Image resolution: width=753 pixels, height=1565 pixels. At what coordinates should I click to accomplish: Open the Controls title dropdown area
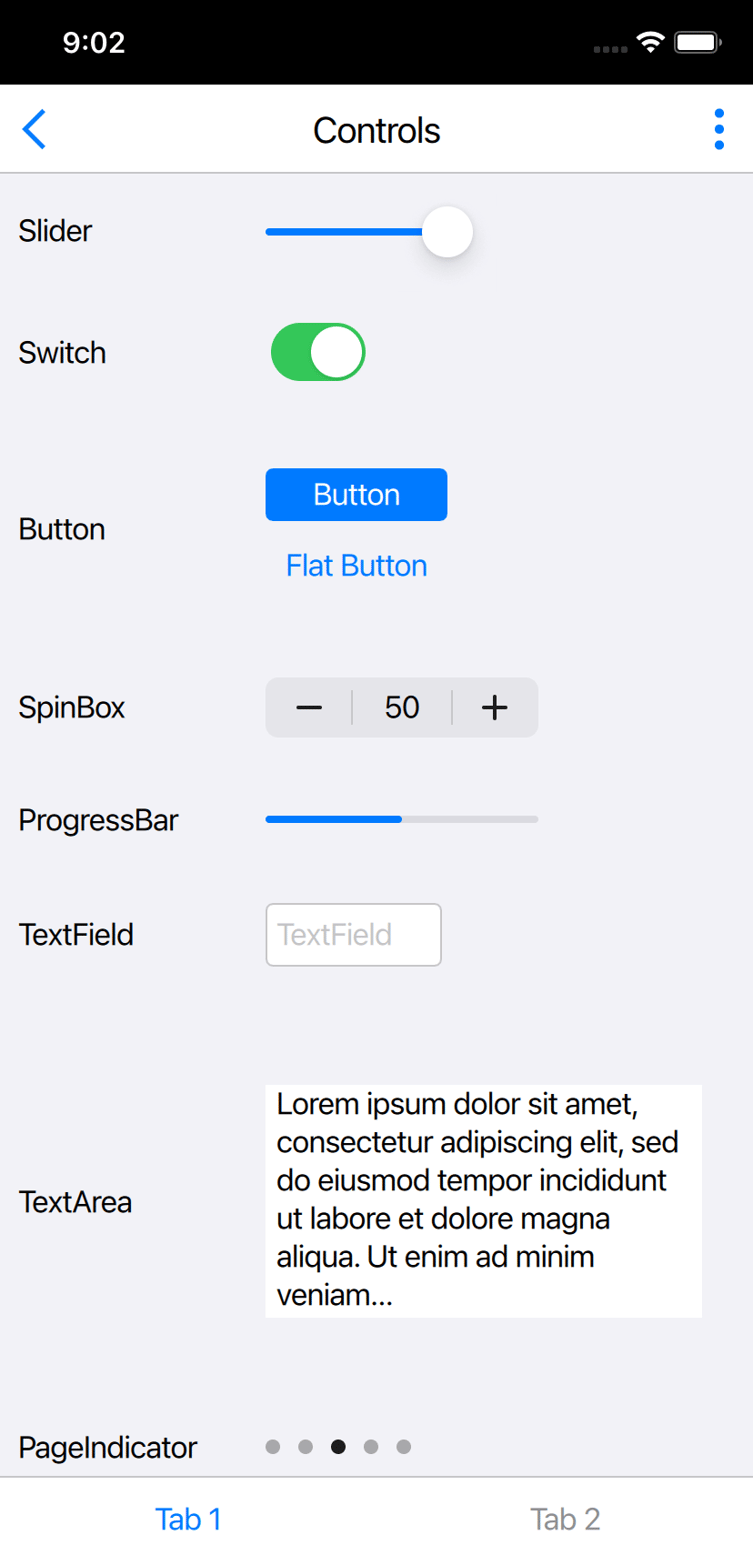coord(376,129)
